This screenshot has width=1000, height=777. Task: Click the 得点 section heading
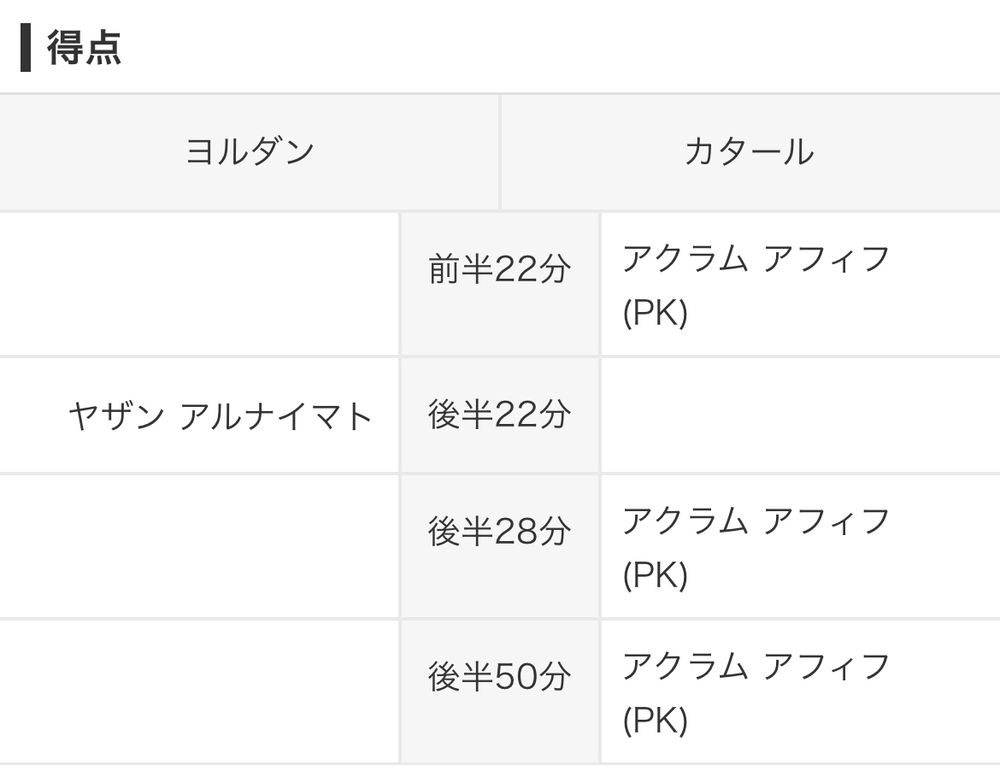[x=84, y=47]
